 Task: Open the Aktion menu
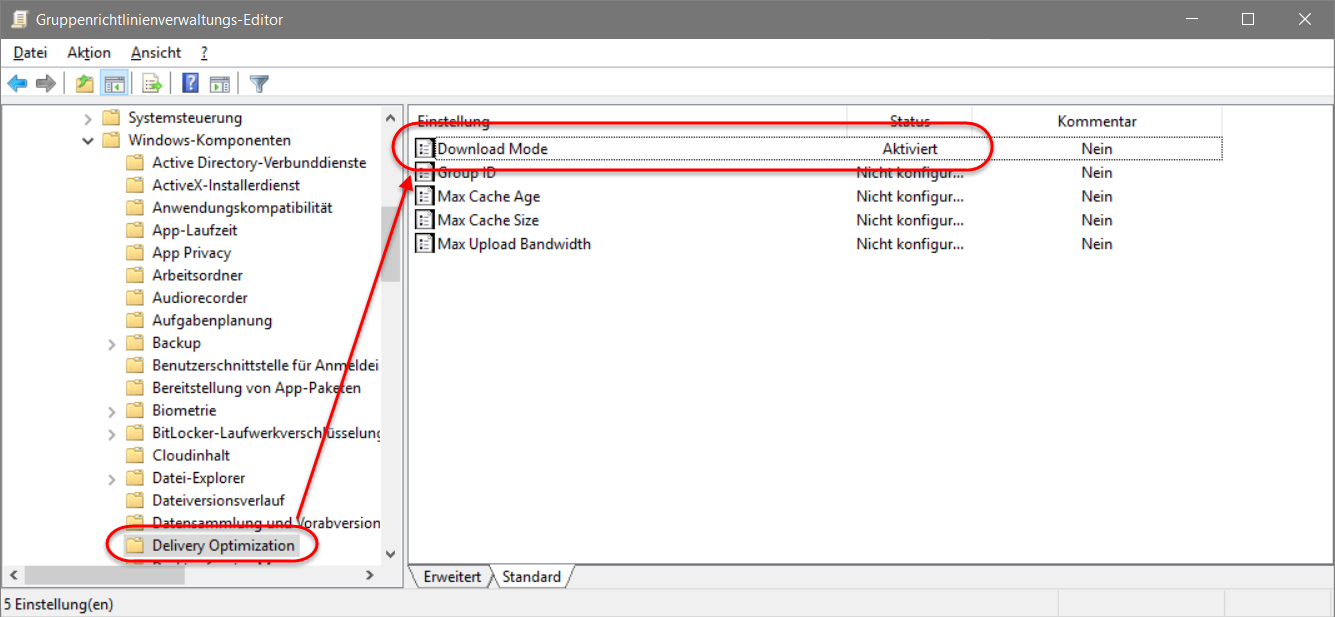click(x=88, y=52)
